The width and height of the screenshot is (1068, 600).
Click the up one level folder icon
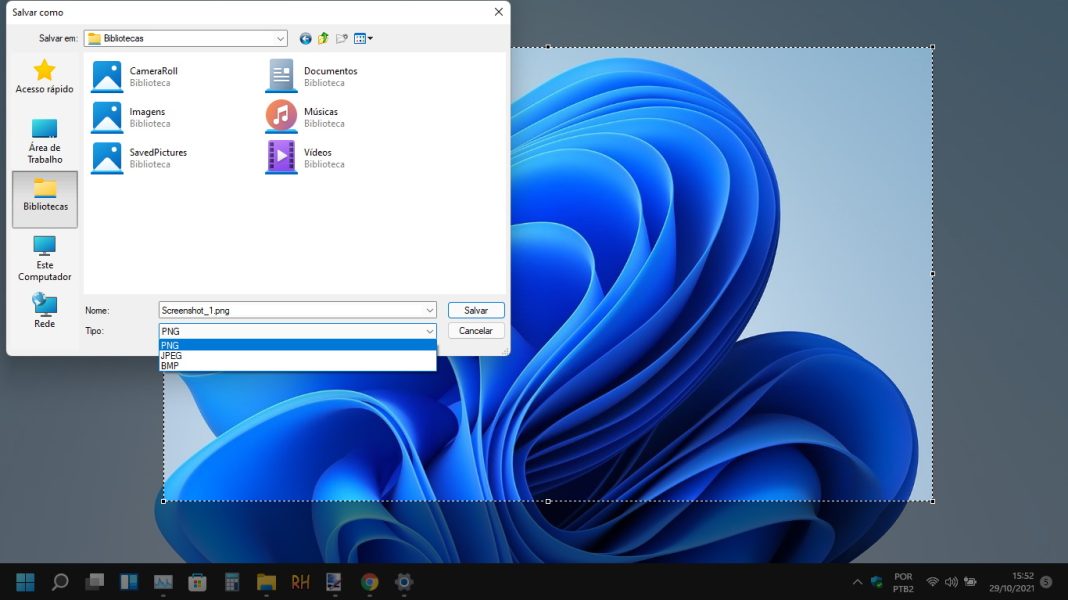click(321, 38)
